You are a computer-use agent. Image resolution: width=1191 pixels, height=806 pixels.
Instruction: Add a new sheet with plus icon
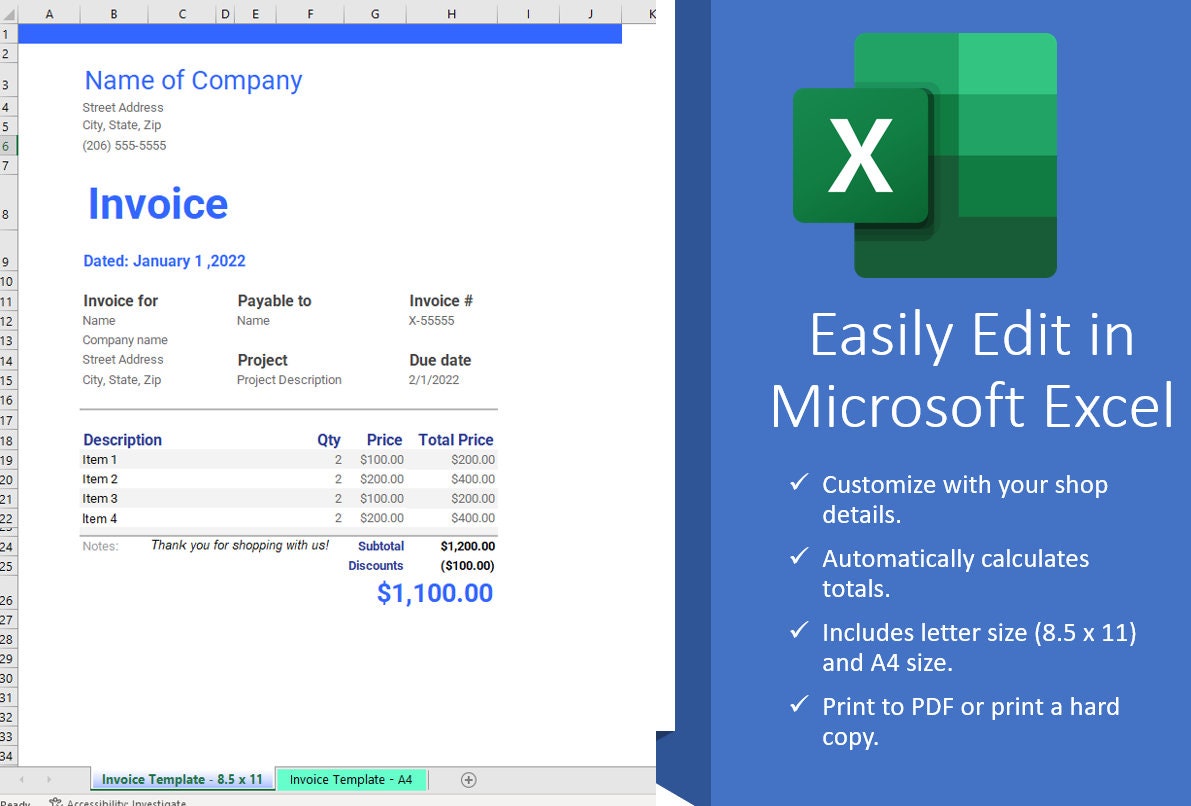tap(469, 780)
